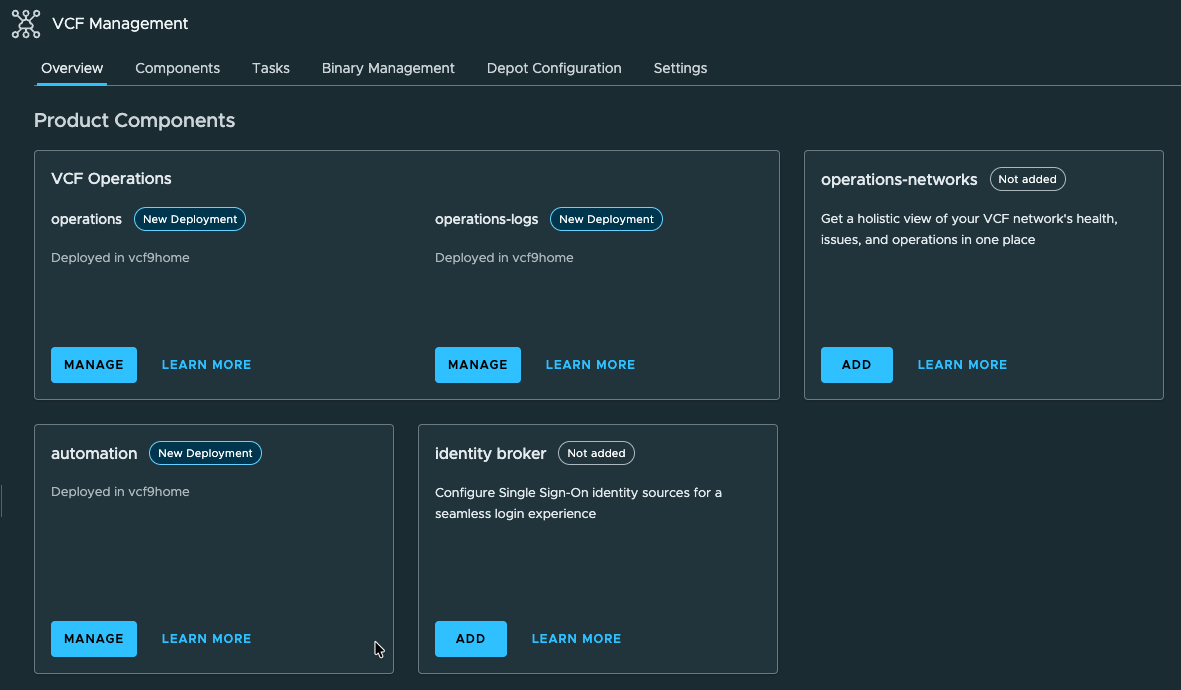Viewport: 1181px width, 690px height.
Task: Add the identity broker component
Action: point(471,639)
